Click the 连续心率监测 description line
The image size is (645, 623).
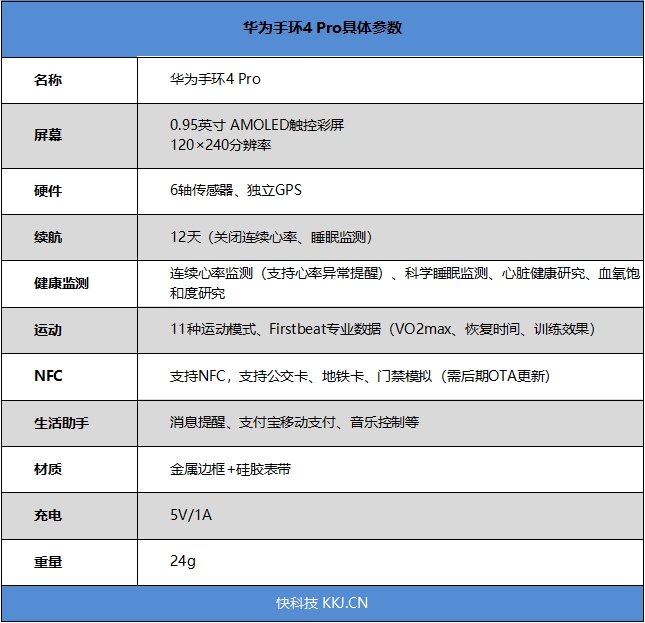pos(405,273)
